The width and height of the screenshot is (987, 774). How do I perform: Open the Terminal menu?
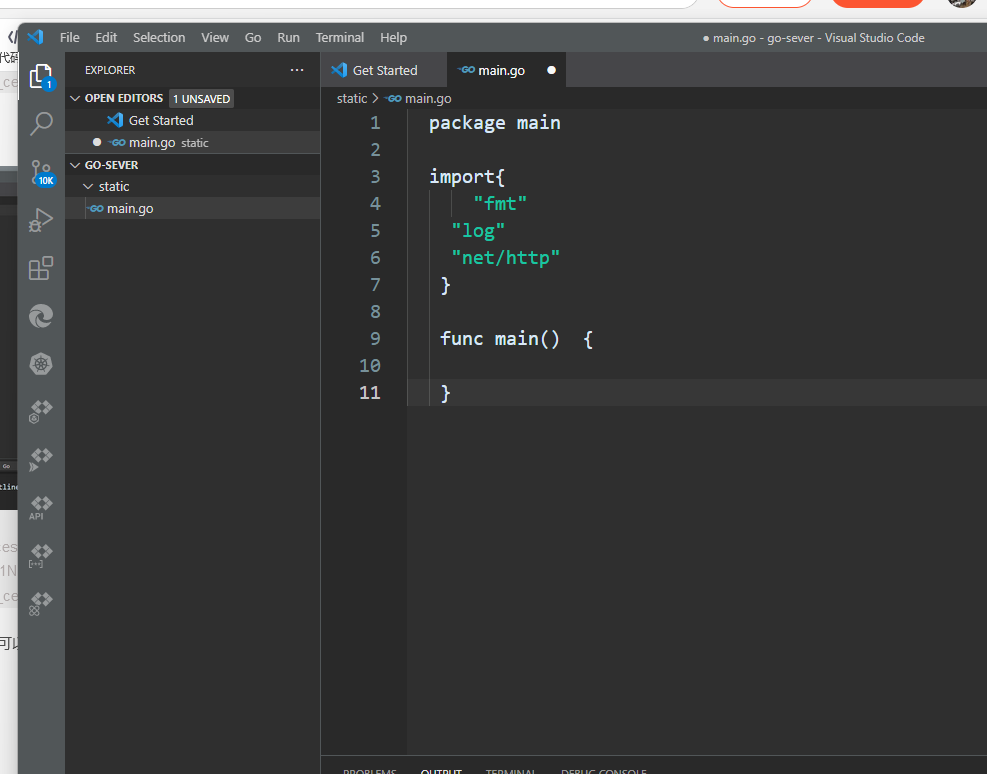point(340,37)
